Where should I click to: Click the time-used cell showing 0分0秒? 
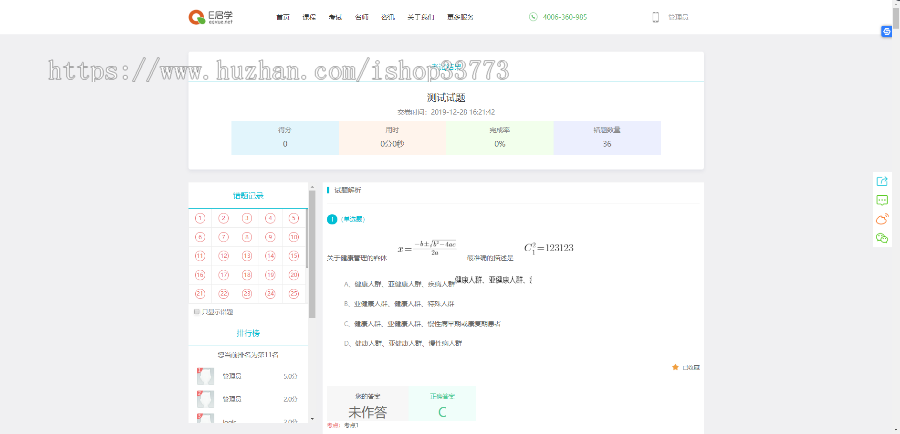point(392,138)
